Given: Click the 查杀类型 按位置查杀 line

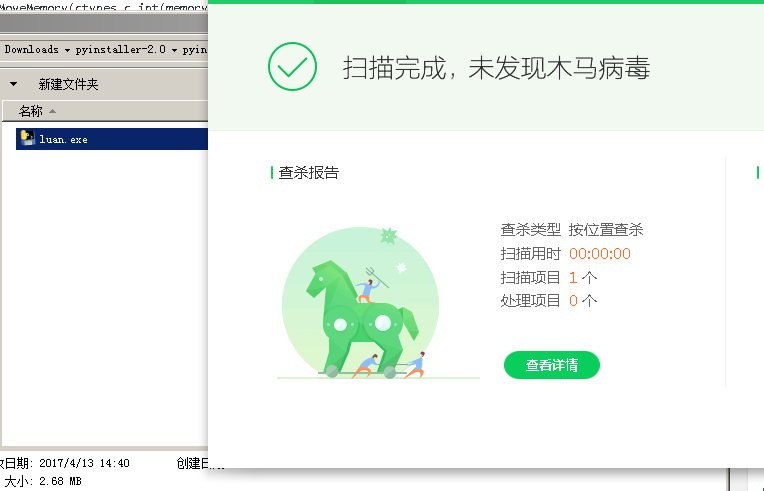Looking at the screenshot, I should [571, 229].
